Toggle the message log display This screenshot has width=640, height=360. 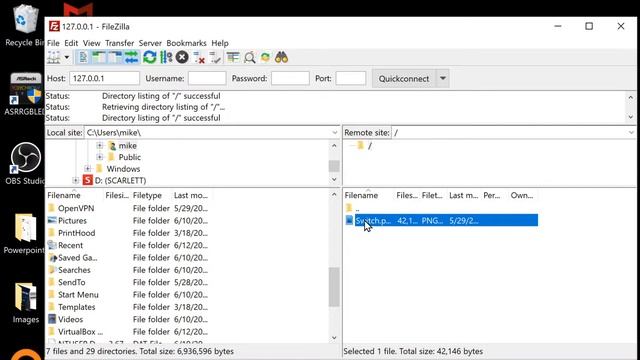pos(83,58)
